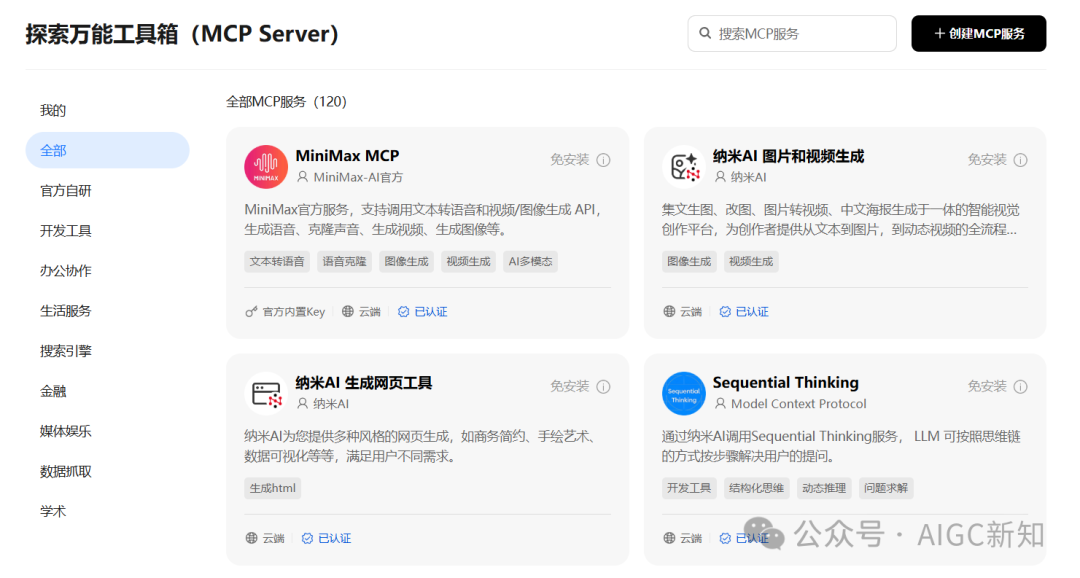Open the 纳米AI 图片和视频生成 card title
Image resolution: width=1080 pixels, height=578 pixels.
[788, 156]
